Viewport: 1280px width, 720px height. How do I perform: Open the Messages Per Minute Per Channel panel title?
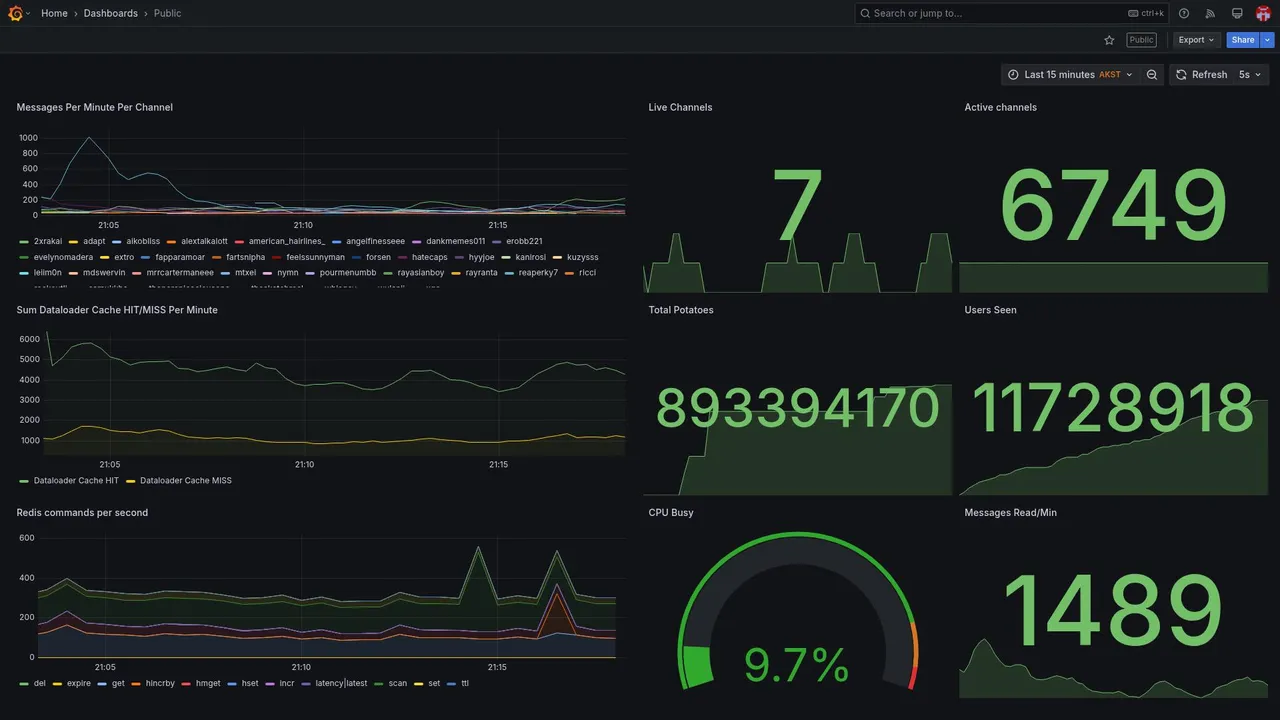[x=94, y=107]
